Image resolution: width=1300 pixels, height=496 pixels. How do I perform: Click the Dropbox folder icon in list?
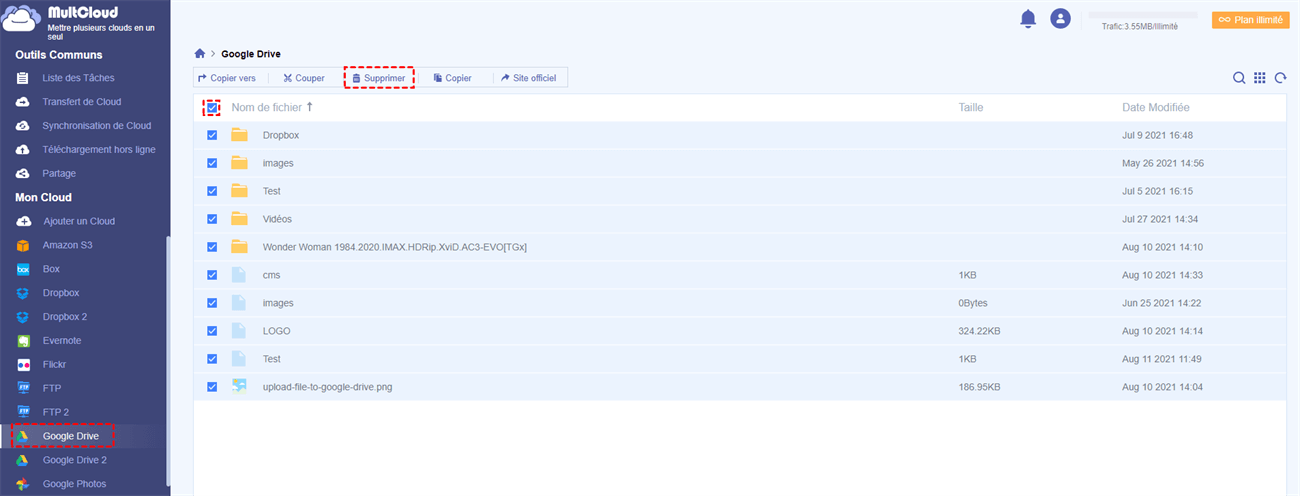(x=239, y=135)
